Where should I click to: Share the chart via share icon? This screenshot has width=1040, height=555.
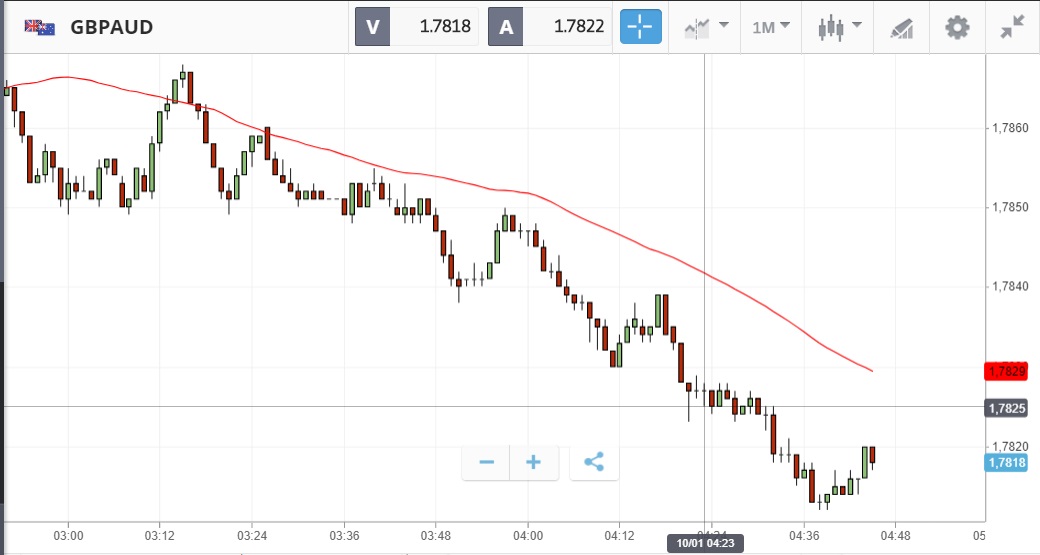click(x=594, y=462)
